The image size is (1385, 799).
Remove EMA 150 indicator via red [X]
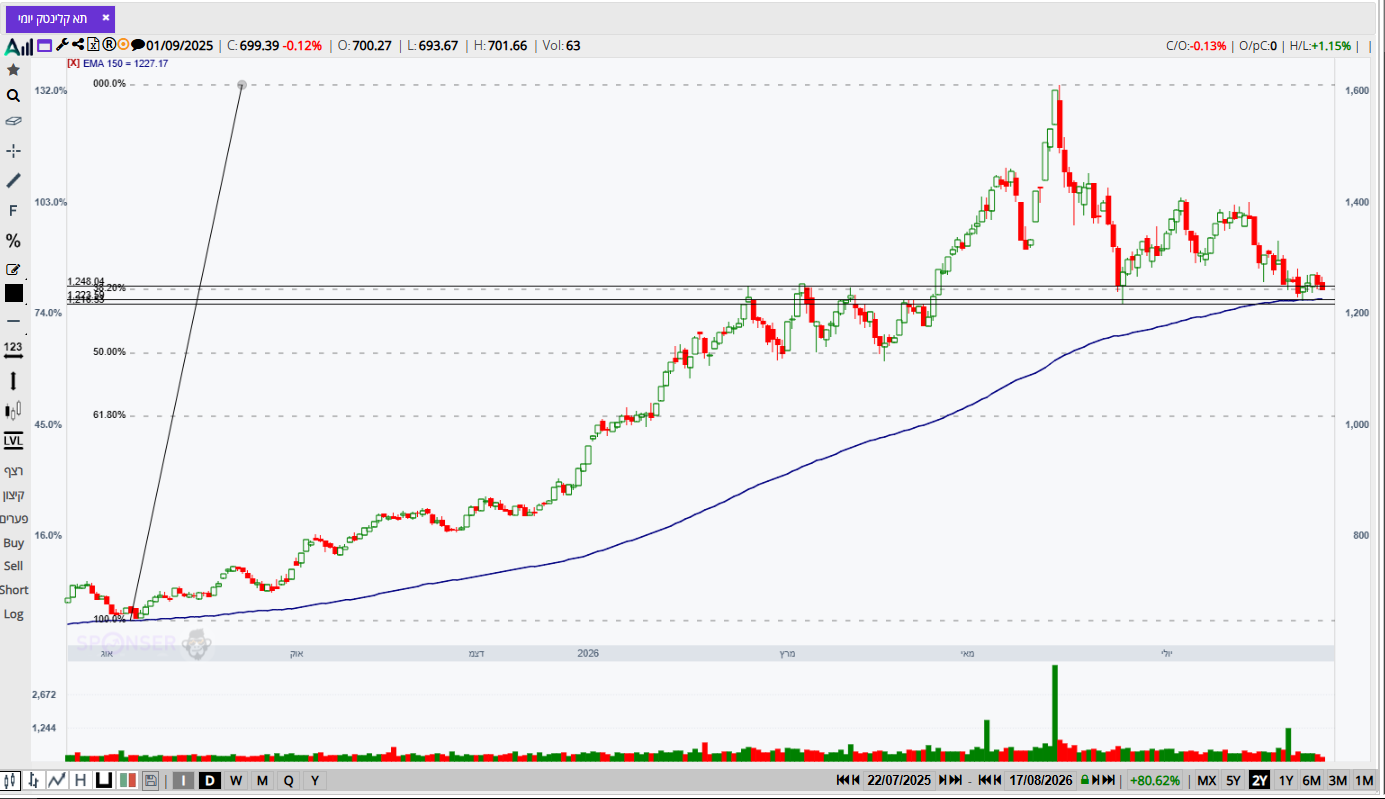[73, 63]
